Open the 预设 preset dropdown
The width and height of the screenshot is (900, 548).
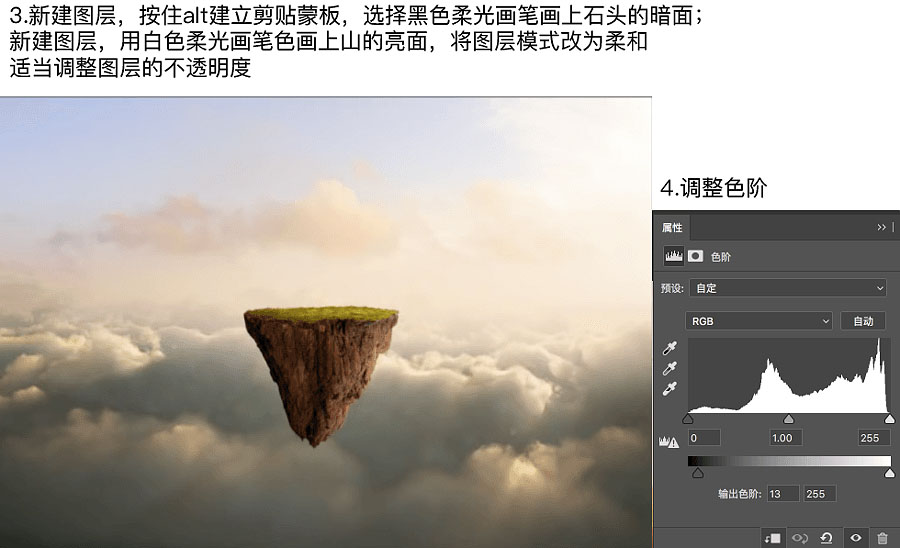pos(788,288)
